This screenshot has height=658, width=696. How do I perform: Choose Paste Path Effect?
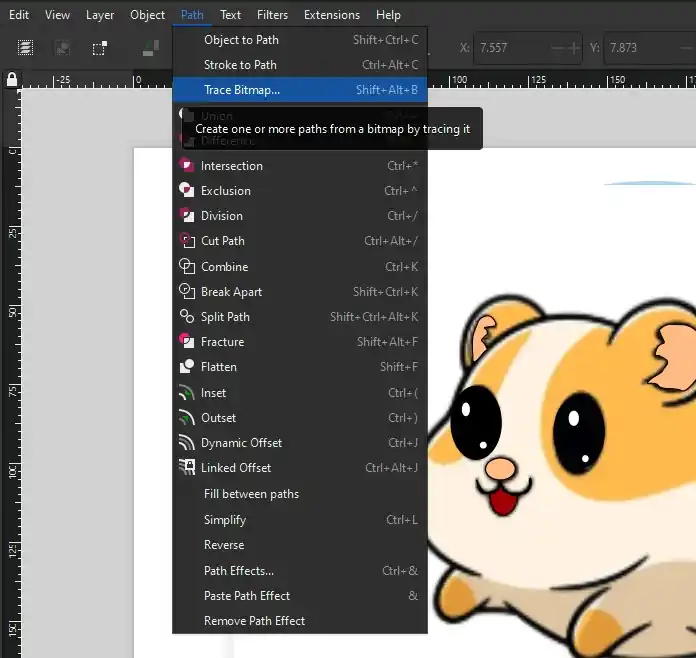pos(300,595)
